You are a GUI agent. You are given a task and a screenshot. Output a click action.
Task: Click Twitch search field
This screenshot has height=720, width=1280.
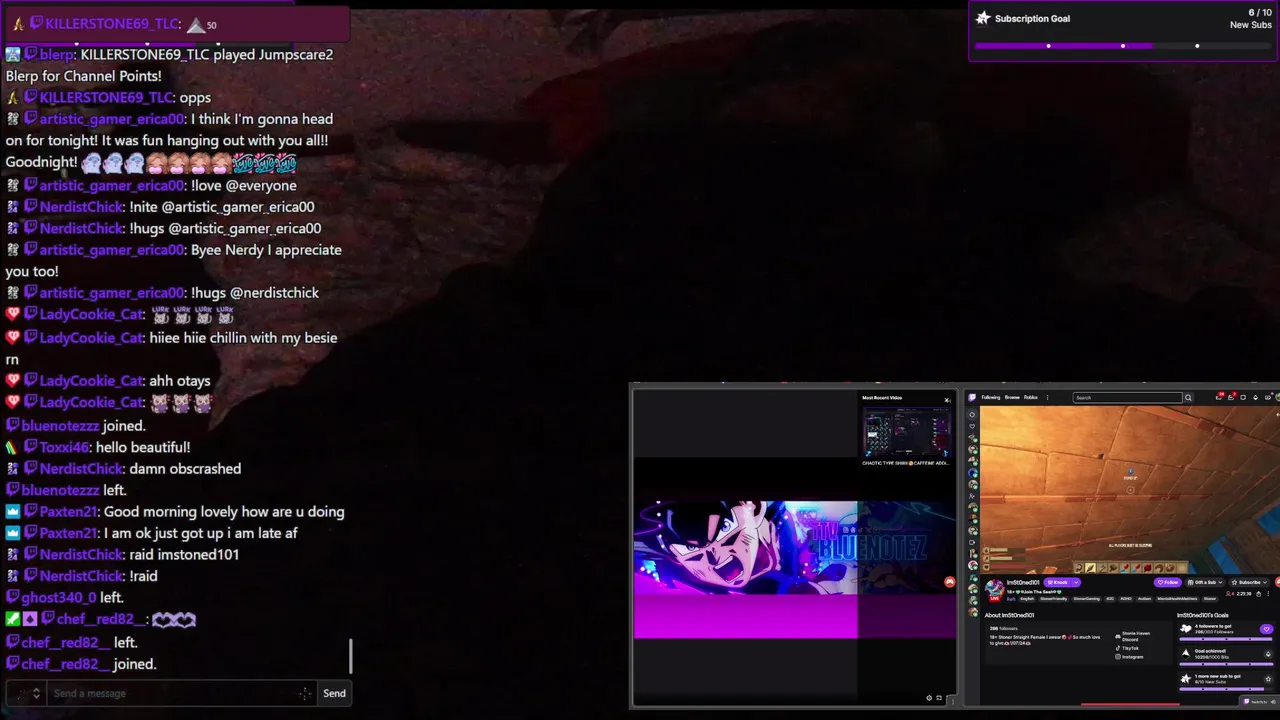(1128, 397)
